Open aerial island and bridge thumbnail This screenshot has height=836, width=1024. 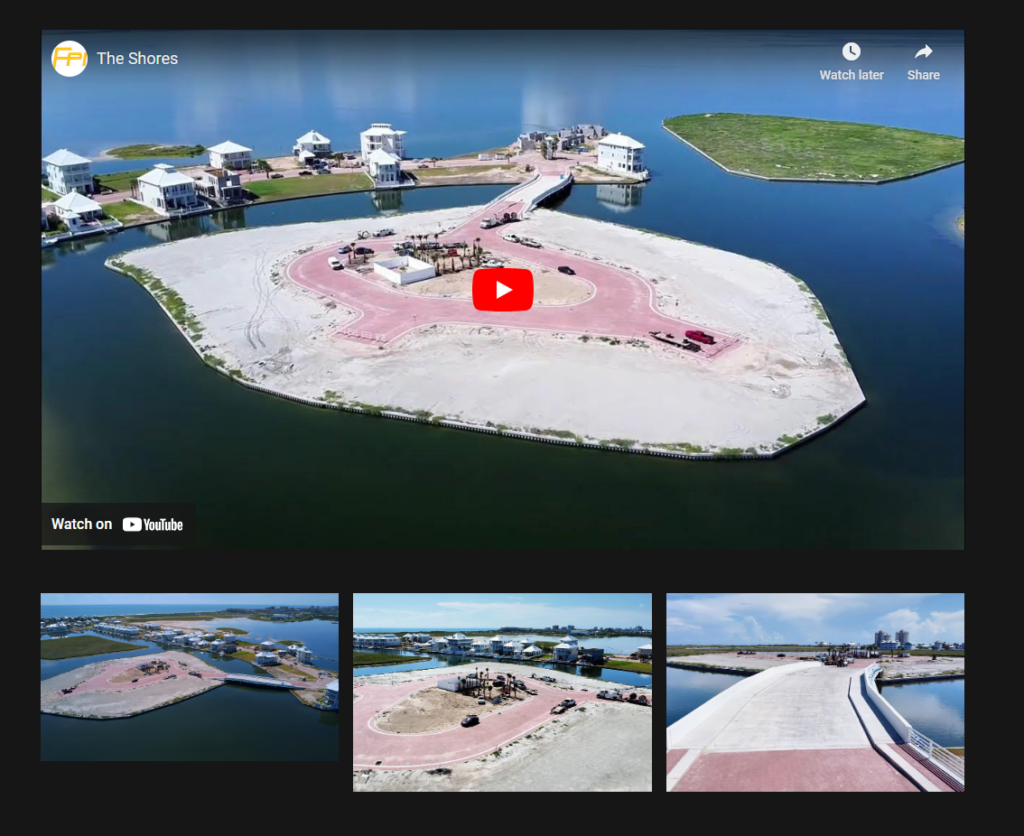189,677
